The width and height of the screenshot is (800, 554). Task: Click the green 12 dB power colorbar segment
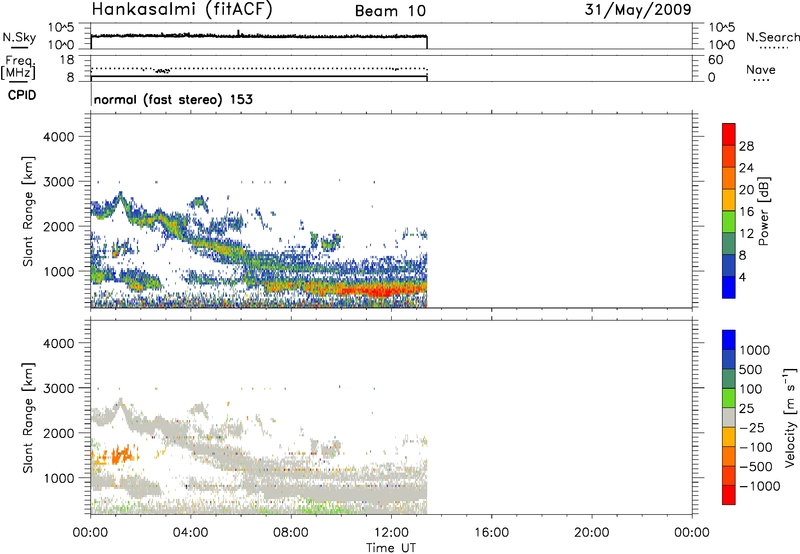click(729, 221)
